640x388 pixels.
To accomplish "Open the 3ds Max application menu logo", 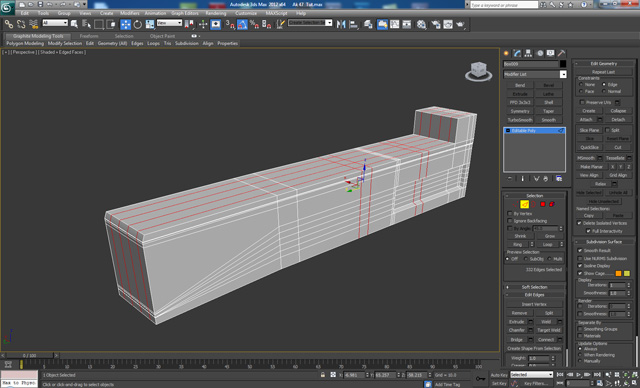I will [x=7, y=7].
